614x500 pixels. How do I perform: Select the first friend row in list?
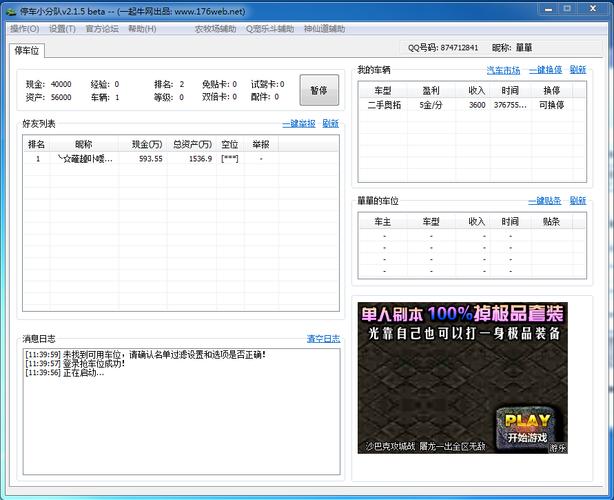pos(150,159)
